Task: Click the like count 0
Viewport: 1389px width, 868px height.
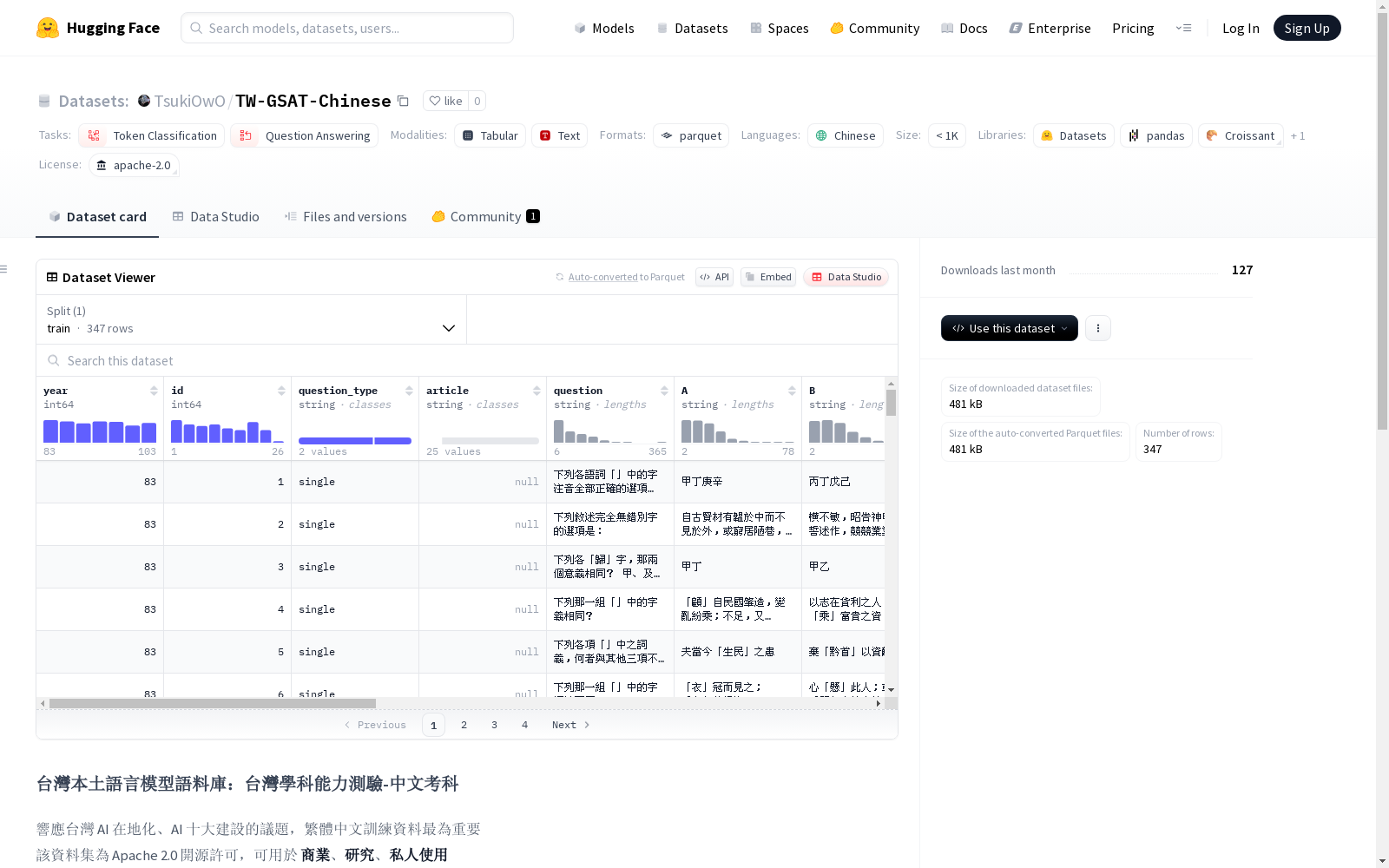Action: (477, 101)
